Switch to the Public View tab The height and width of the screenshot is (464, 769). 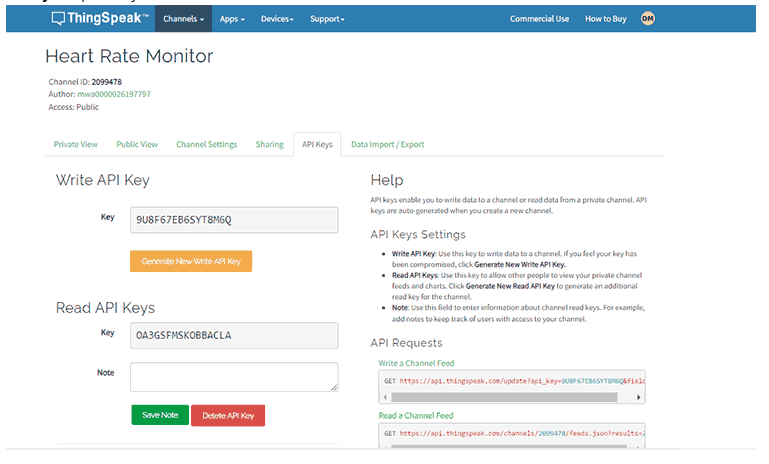point(137,144)
